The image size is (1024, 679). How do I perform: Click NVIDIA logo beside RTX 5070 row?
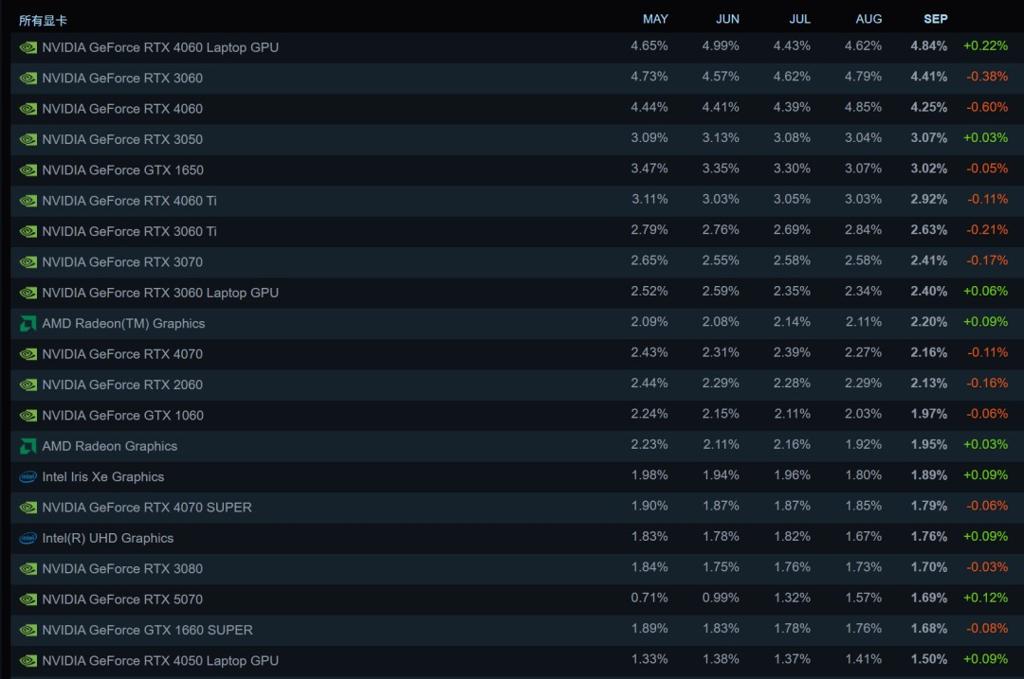(28, 599)
